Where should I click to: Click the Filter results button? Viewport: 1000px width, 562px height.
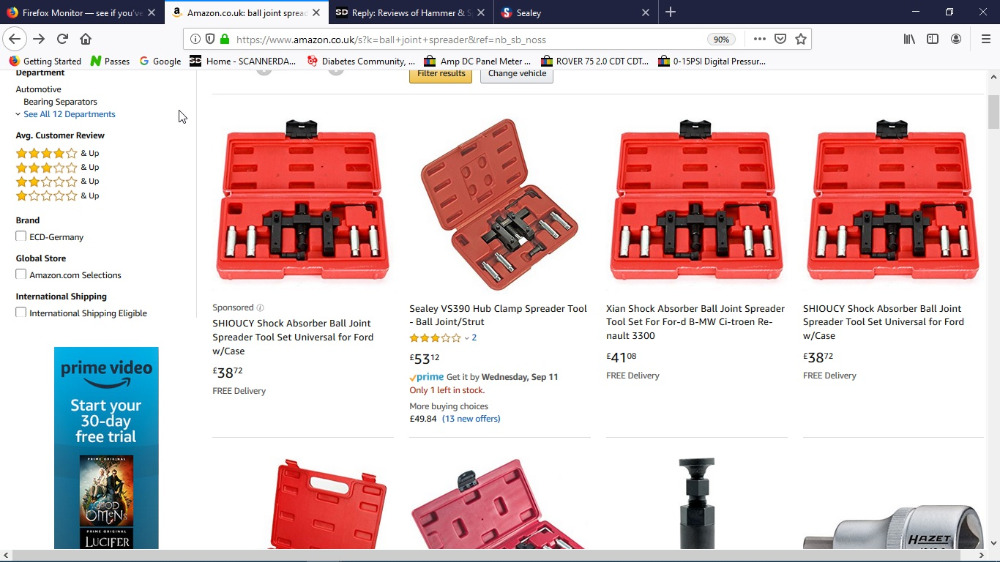[x=441, y=74]
